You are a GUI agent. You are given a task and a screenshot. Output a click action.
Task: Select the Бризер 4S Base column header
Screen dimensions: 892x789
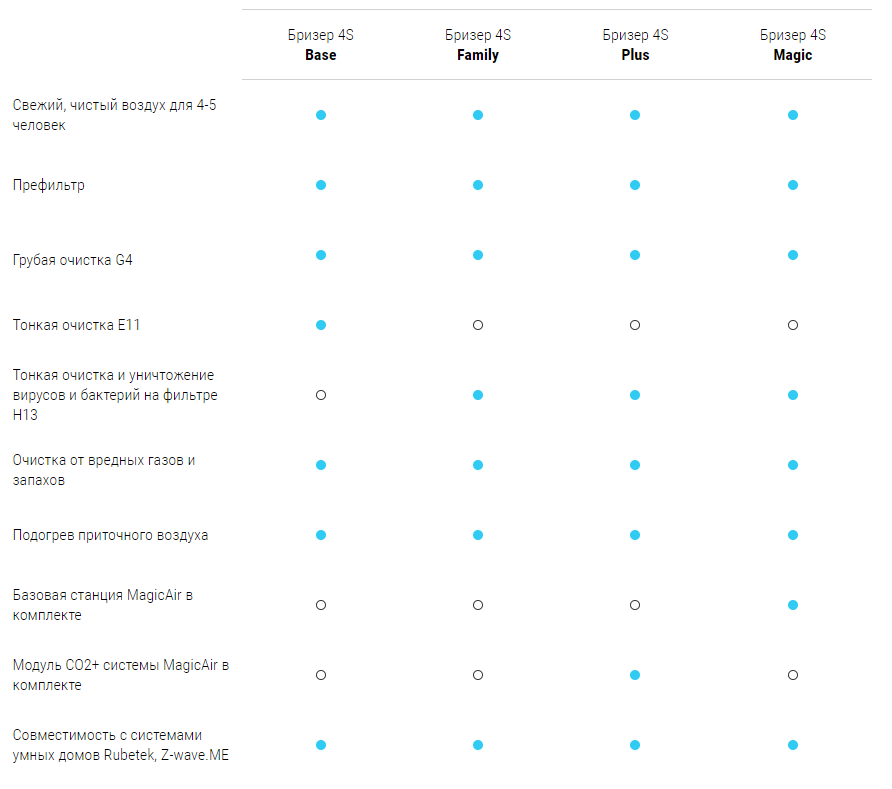tap(321, 45)
